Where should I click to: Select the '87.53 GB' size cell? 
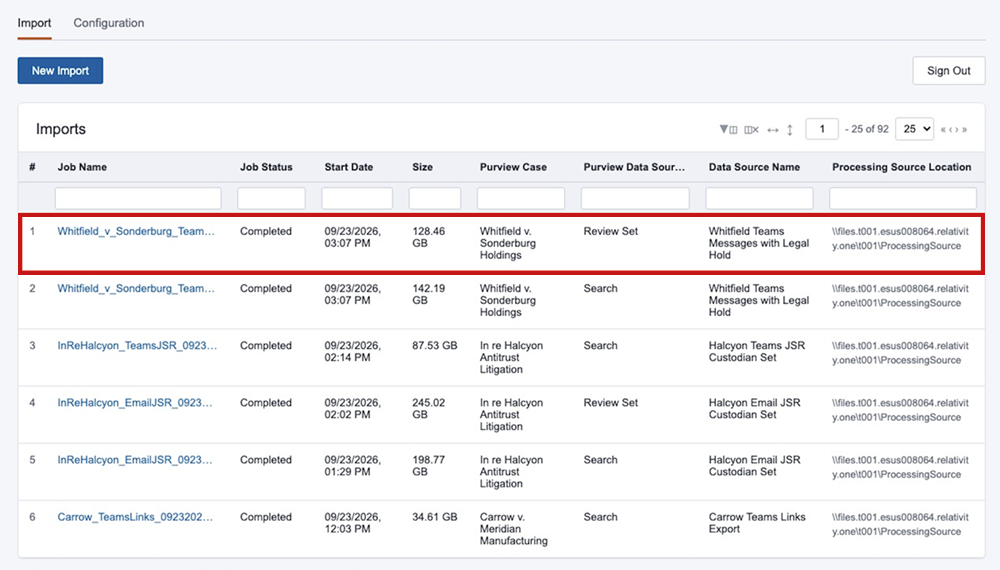click(435, 346)
